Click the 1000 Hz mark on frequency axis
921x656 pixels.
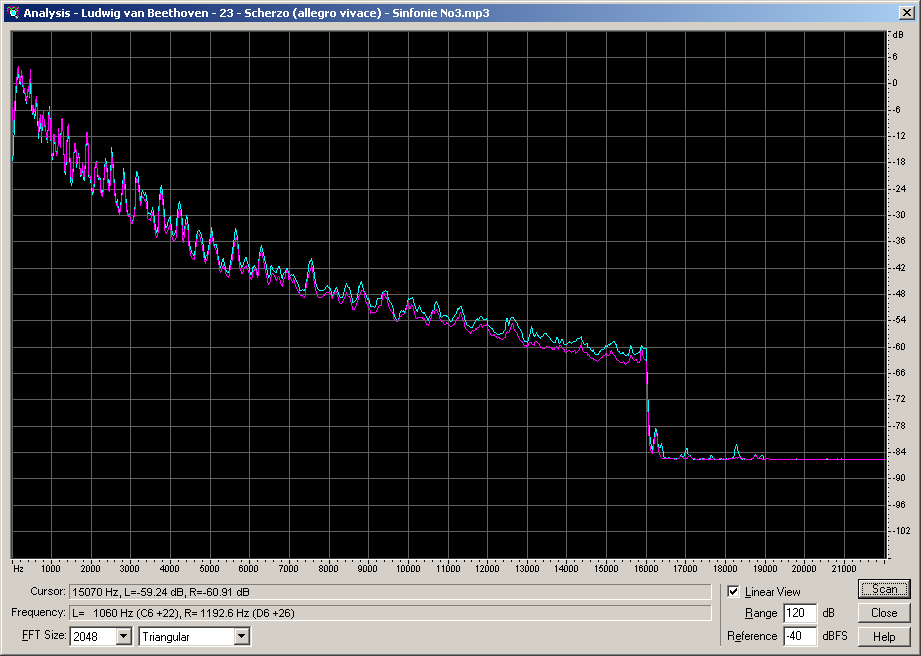[51, 569]
